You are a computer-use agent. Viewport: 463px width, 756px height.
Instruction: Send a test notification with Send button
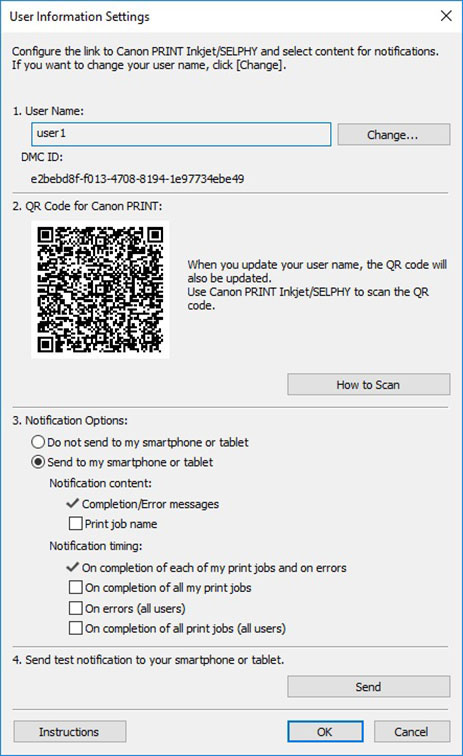tap(368, 687)
